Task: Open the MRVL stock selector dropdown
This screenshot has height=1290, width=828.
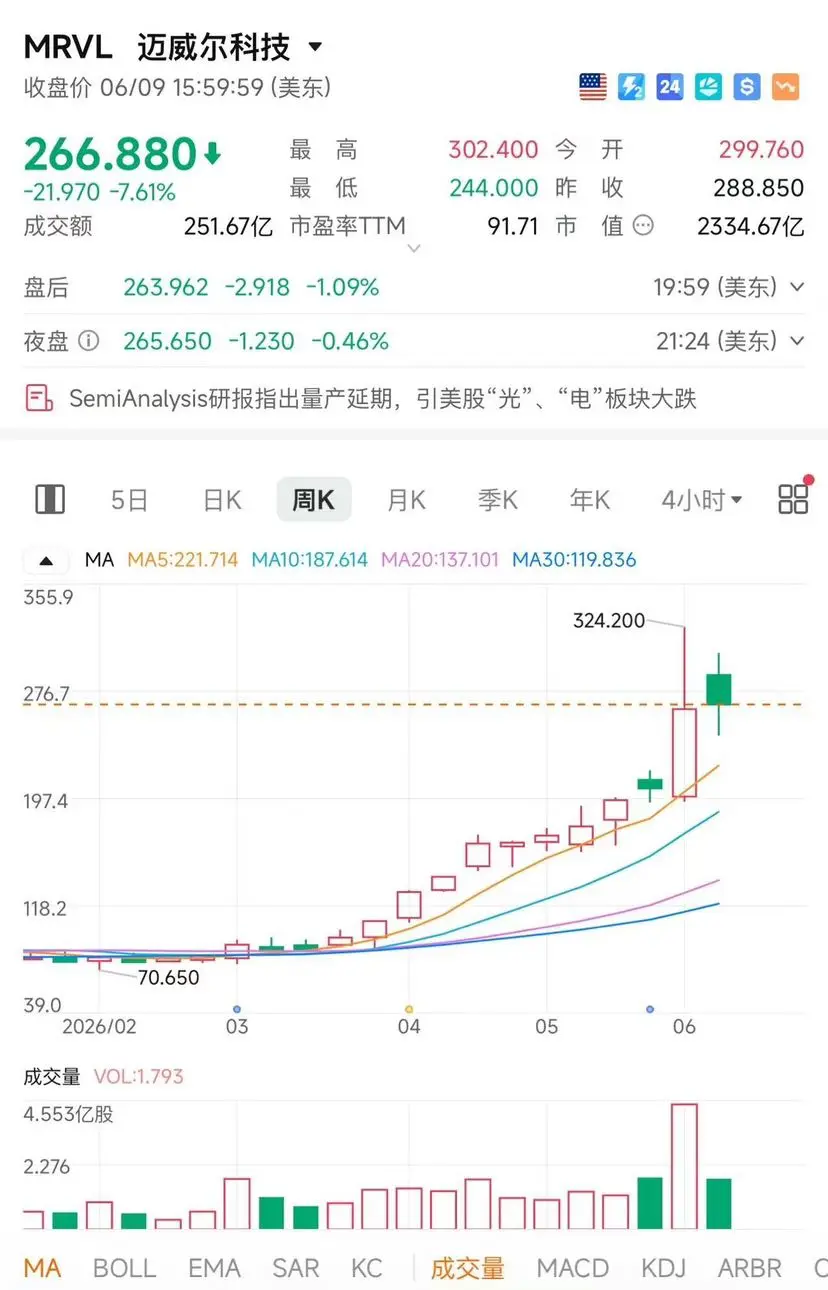Action: (x=315, y=47)
